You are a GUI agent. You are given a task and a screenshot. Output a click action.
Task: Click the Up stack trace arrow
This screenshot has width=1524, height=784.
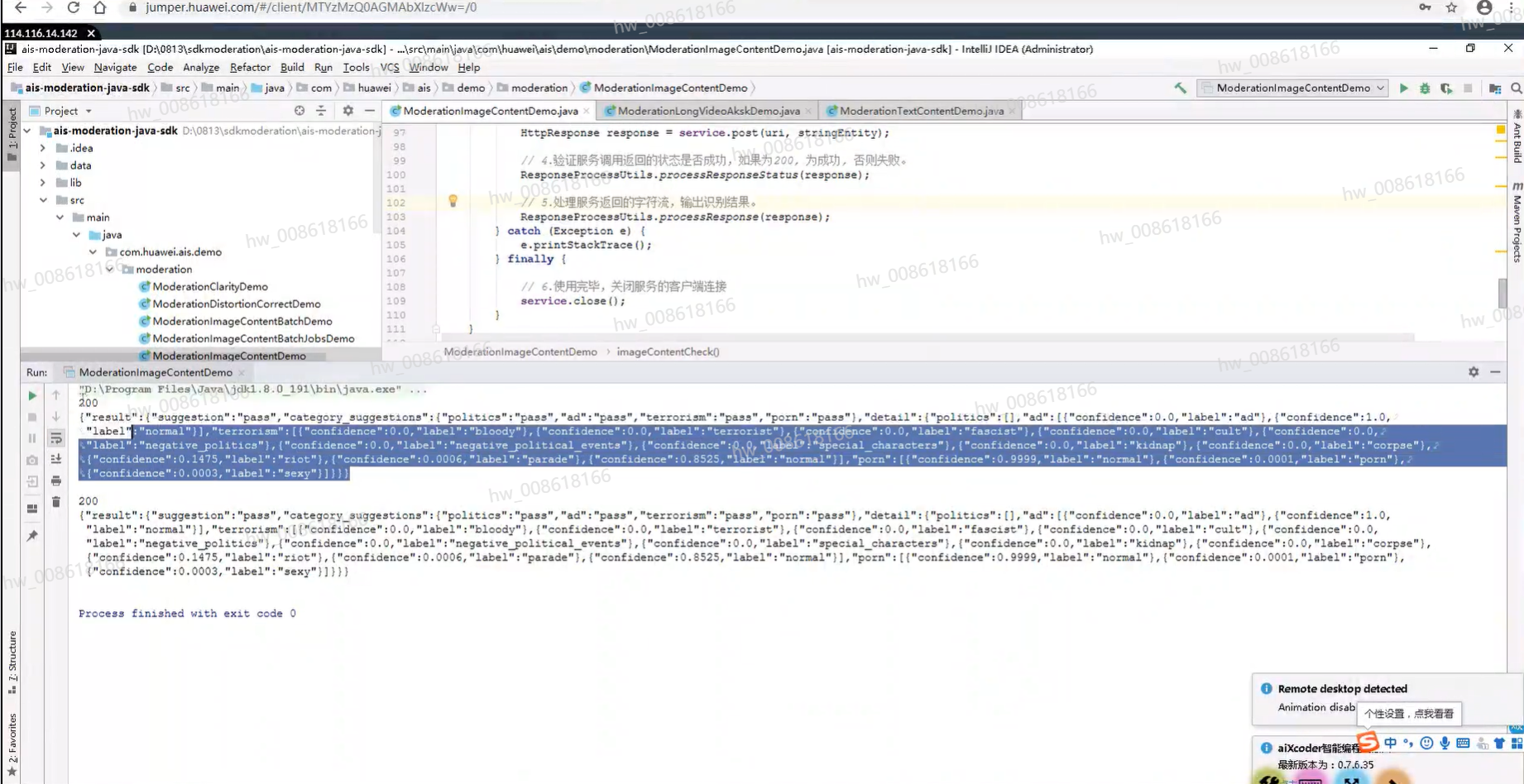pos(56,395)
